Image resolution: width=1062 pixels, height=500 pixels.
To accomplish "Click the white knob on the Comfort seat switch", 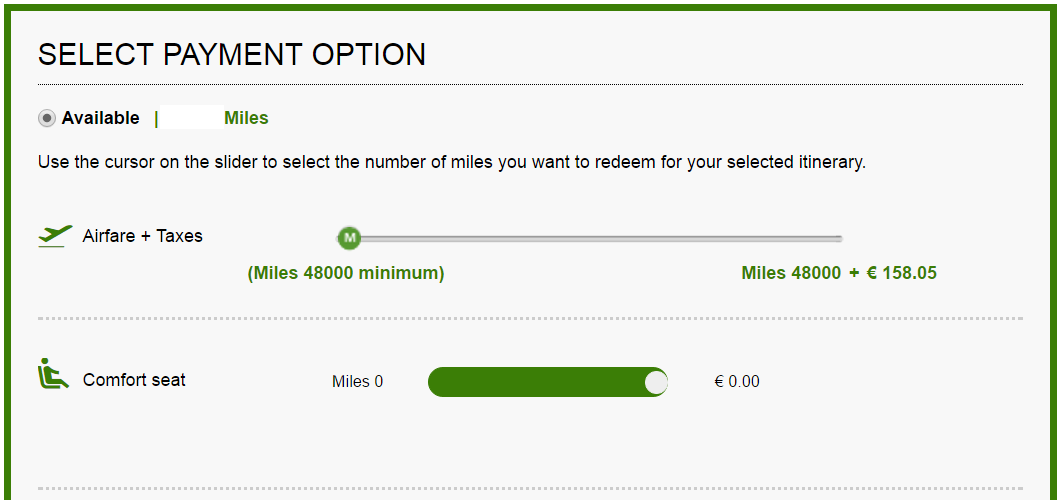I will click(x=656, y=382).
